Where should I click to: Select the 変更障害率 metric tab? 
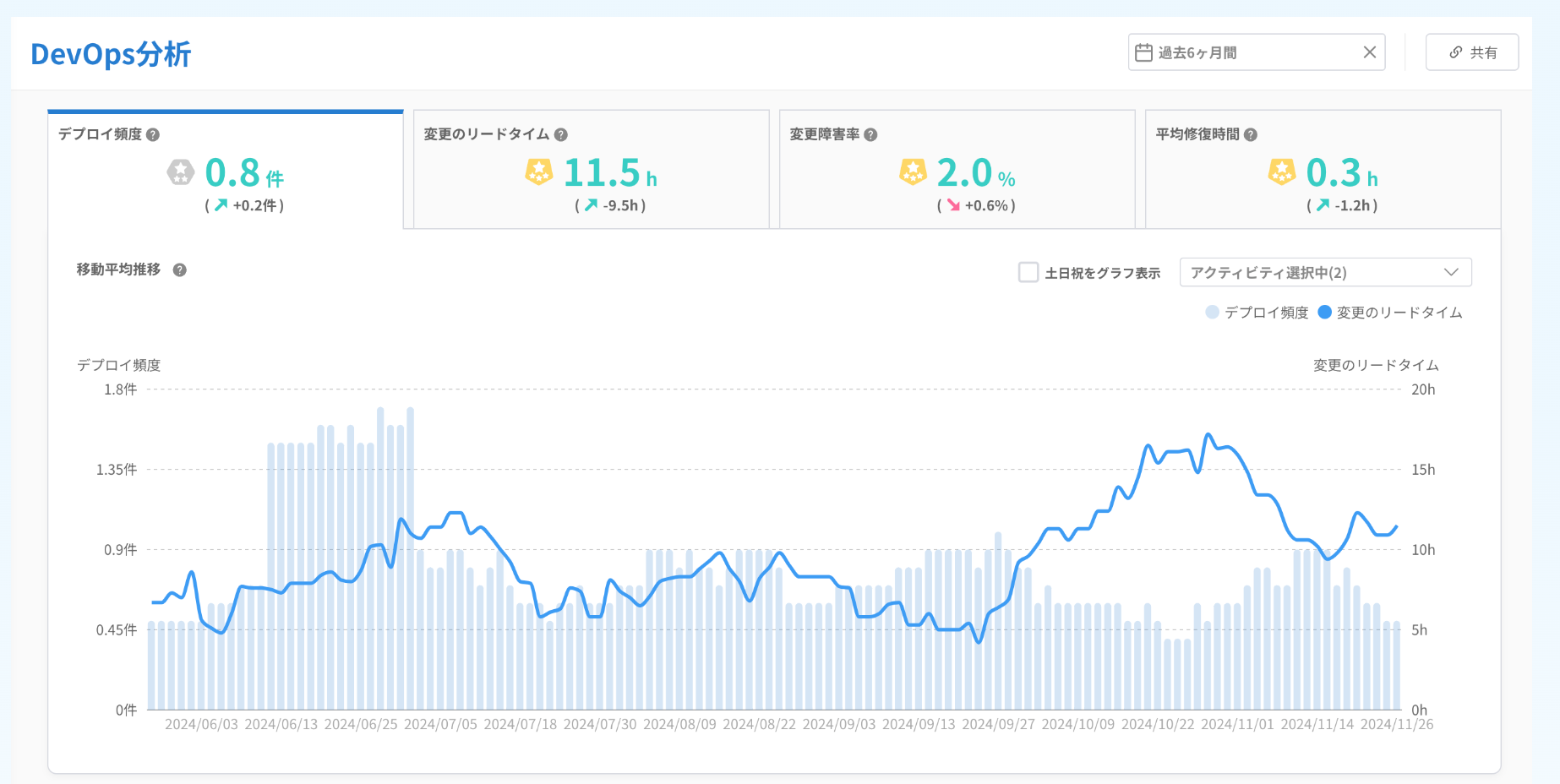957,169
